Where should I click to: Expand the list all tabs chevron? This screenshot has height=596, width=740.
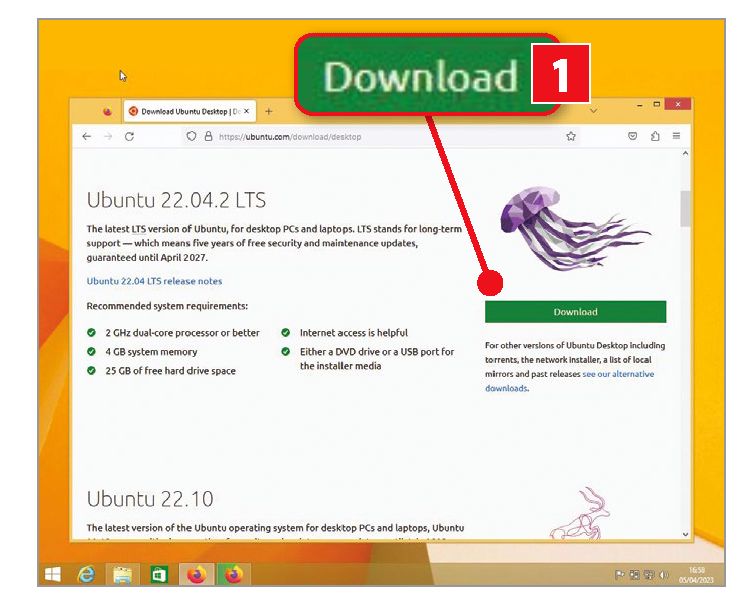coord(594,111)
